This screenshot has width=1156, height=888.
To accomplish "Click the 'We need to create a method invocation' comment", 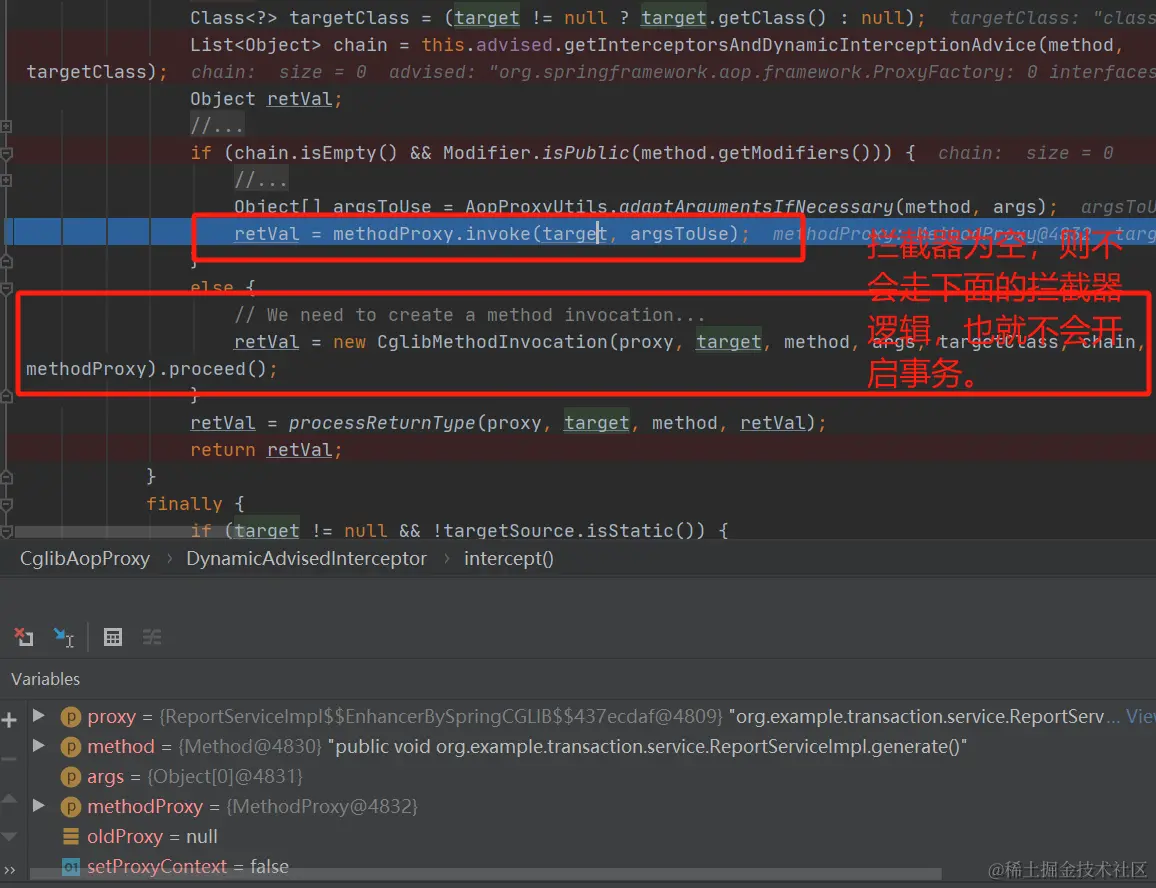I will (x=470, y=315).
